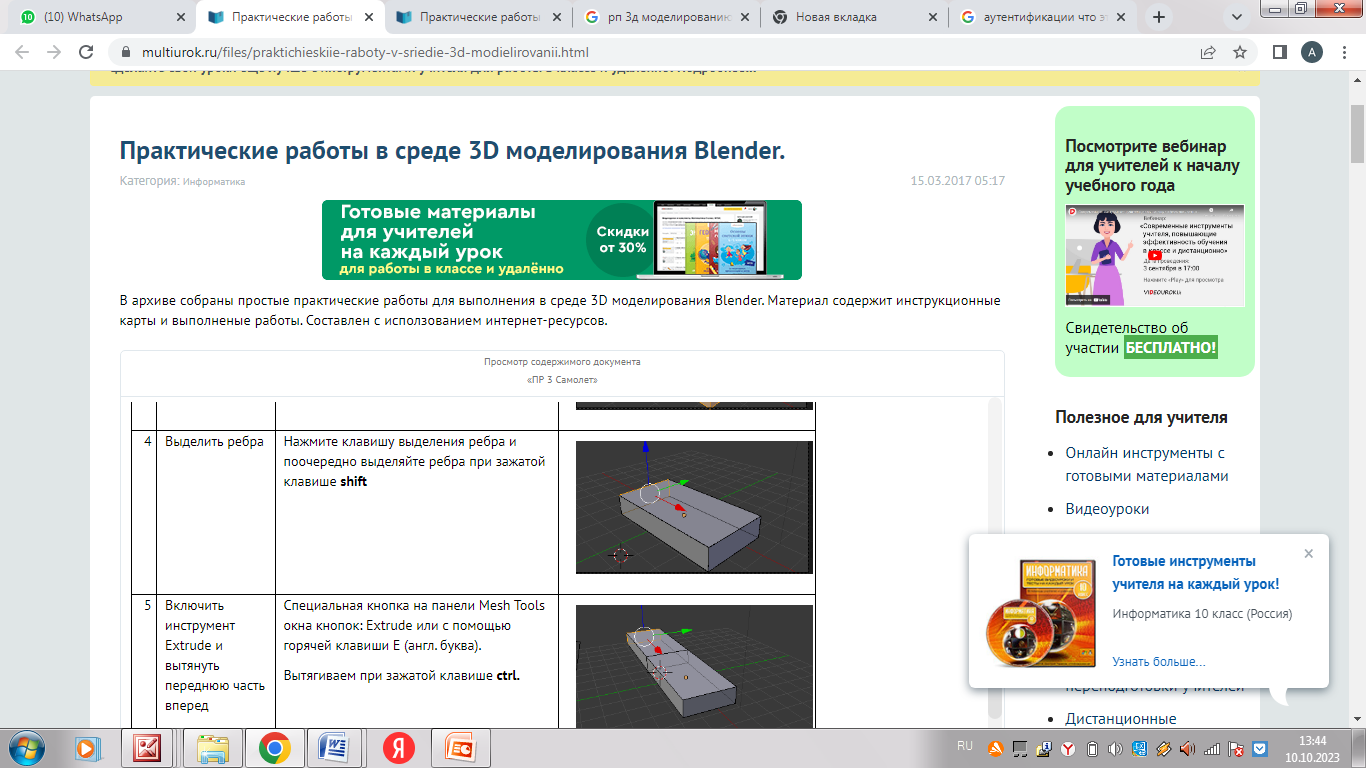Viewport: 1366px width, 768px height.
Task: Open PowerPoint from taskbar
Action: (461, 747)
